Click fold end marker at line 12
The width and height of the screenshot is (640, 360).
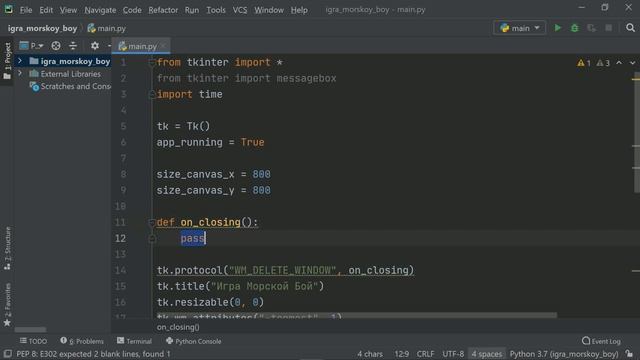tap(152, 238)
